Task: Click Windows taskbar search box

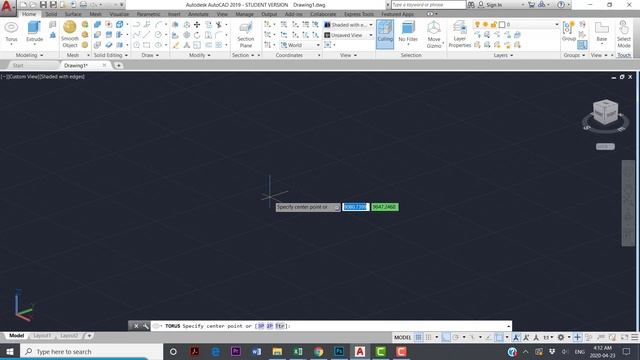Action: (x=91, y=351)
